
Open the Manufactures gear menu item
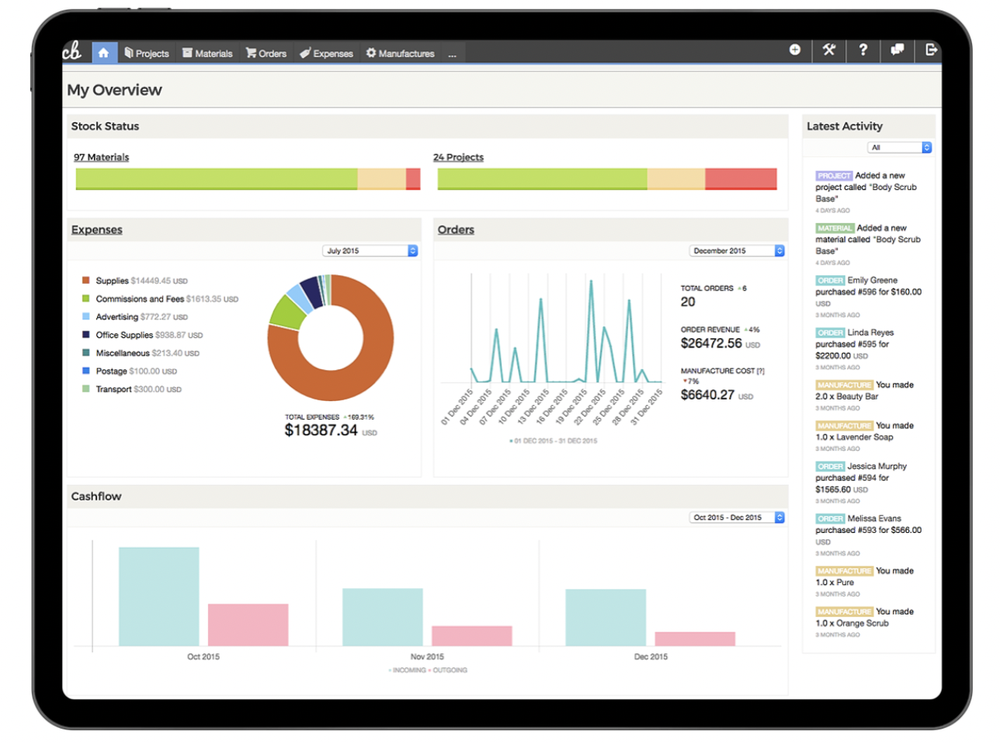pos(401,54)
